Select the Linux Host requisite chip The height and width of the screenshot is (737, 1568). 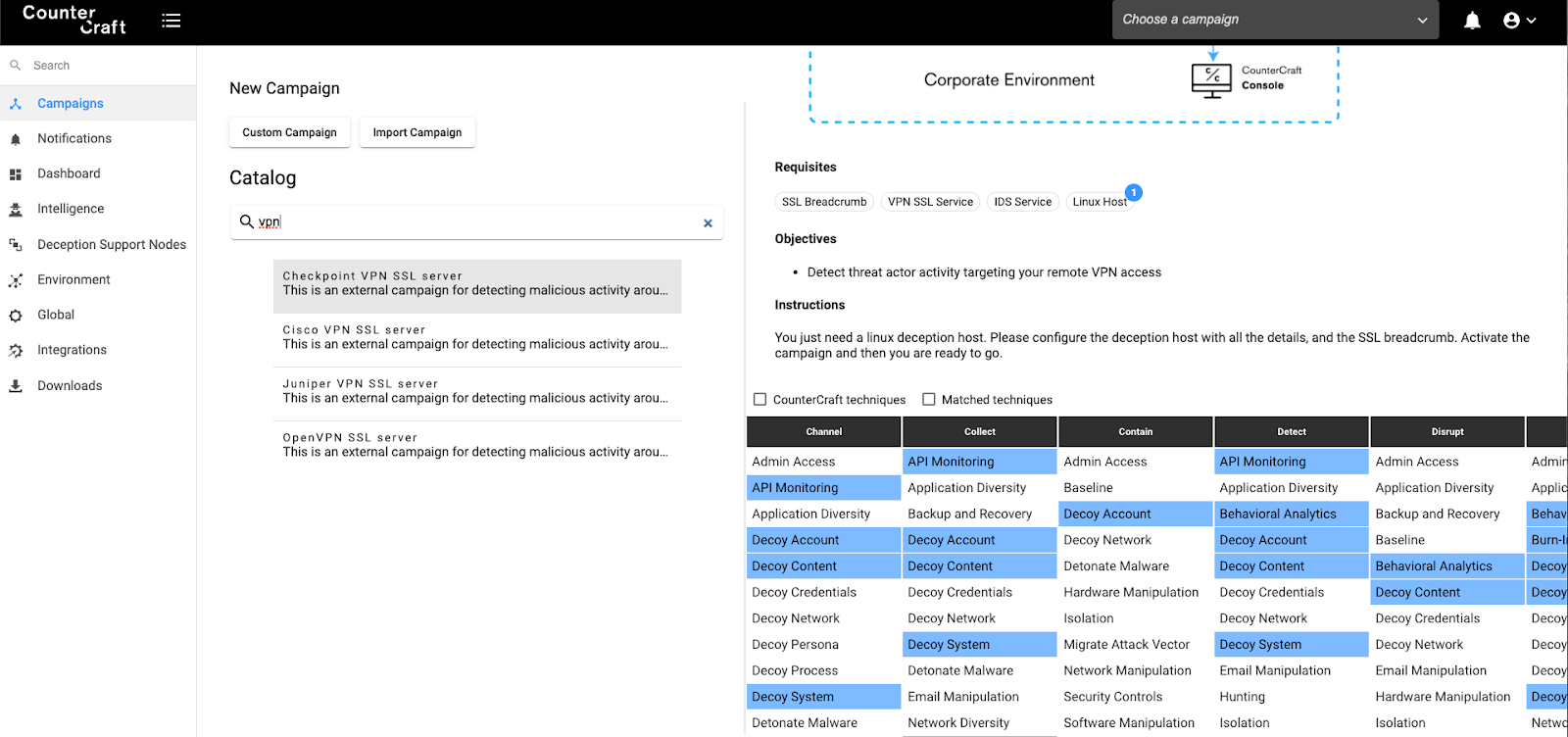click(1099, 202)
